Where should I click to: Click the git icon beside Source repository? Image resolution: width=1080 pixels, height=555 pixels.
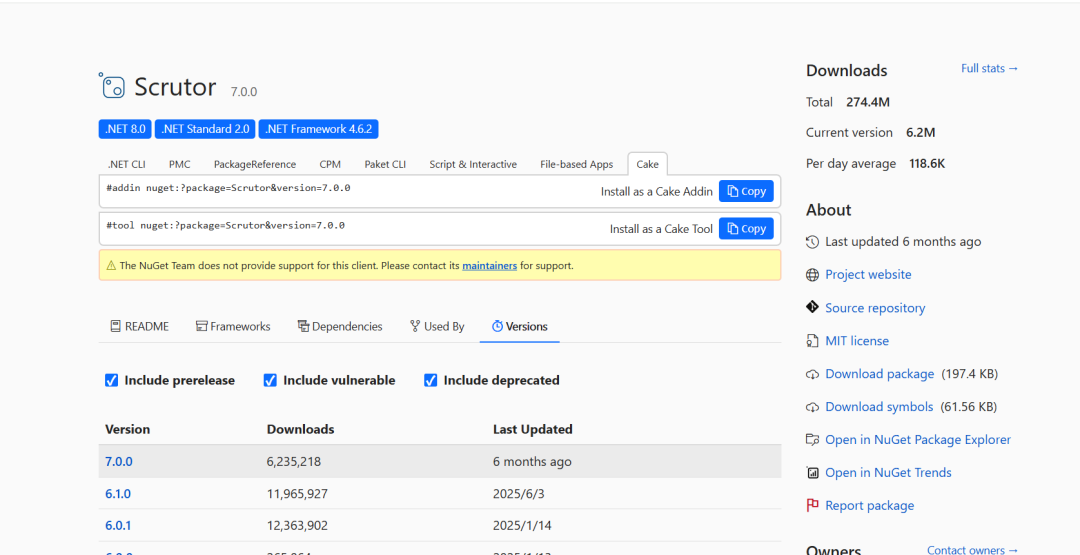click(x=813, y=307)
